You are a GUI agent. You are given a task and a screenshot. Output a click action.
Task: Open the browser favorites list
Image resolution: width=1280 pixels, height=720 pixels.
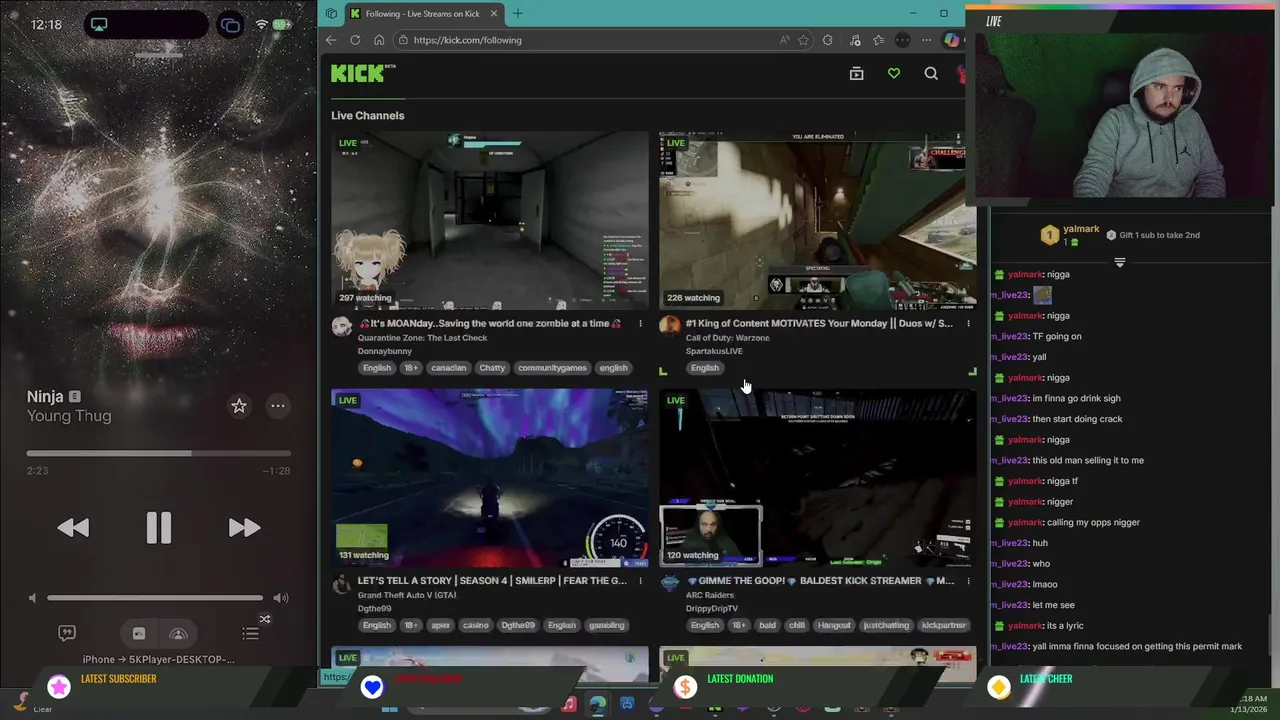coord(878,40)
